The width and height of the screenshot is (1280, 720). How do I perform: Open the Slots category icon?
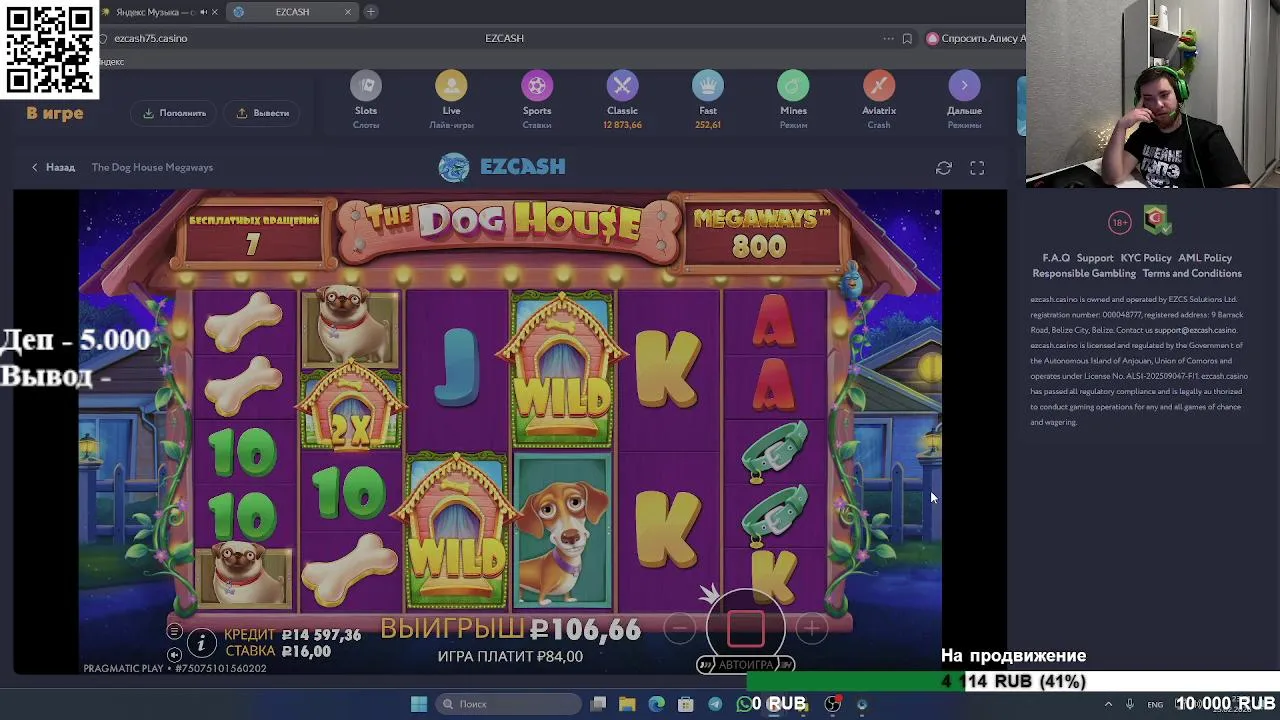[366, 86]
